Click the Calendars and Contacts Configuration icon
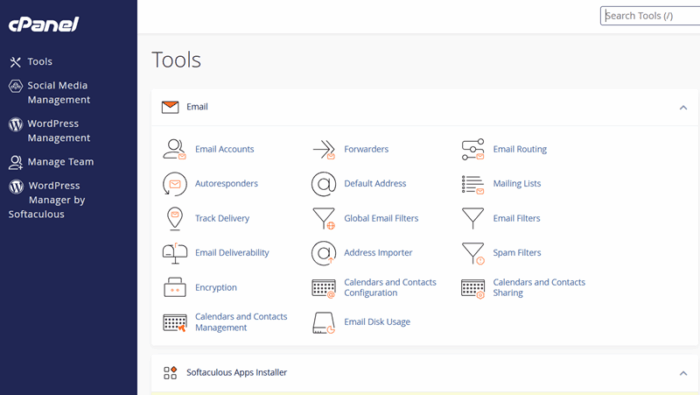 pos(324,288)
